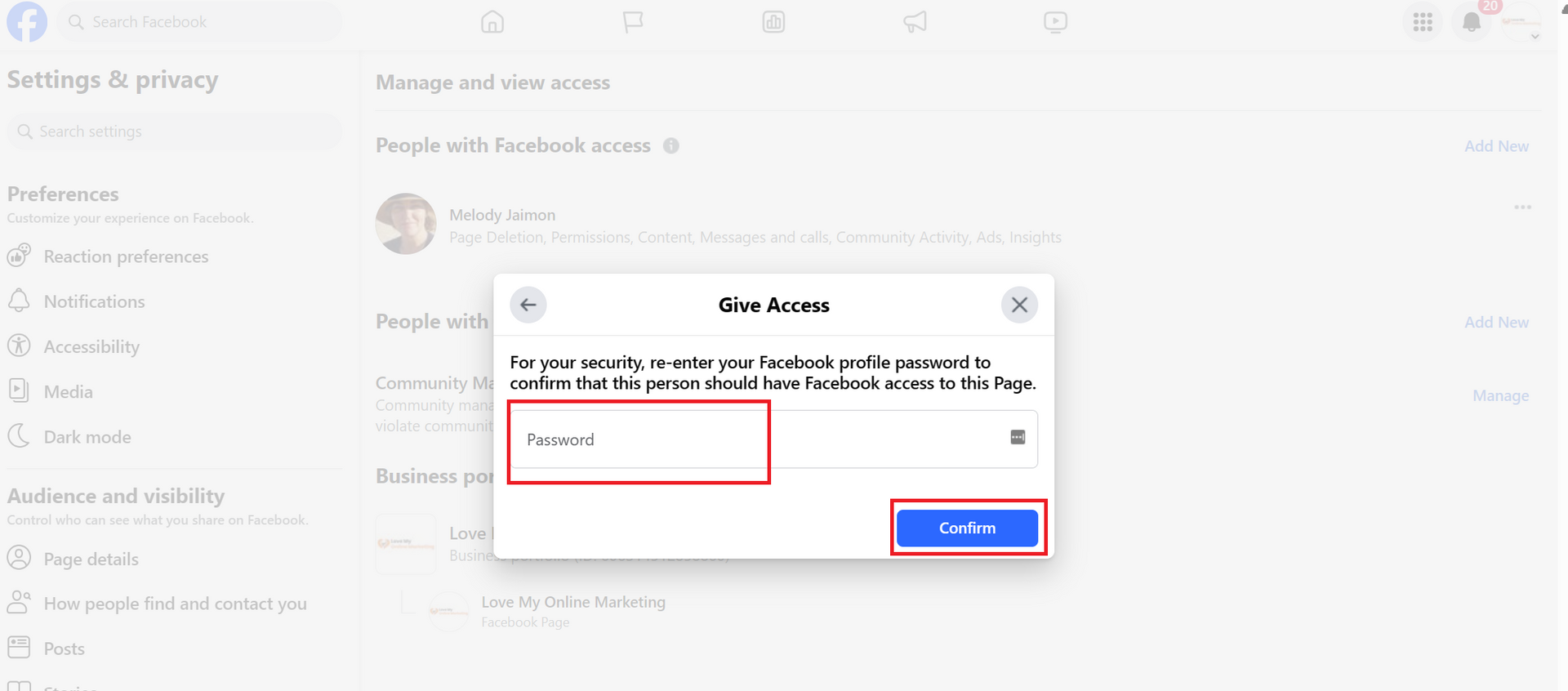View the info tooltip beside People with Facebook access
The image size is (1568, 691).
671,145
